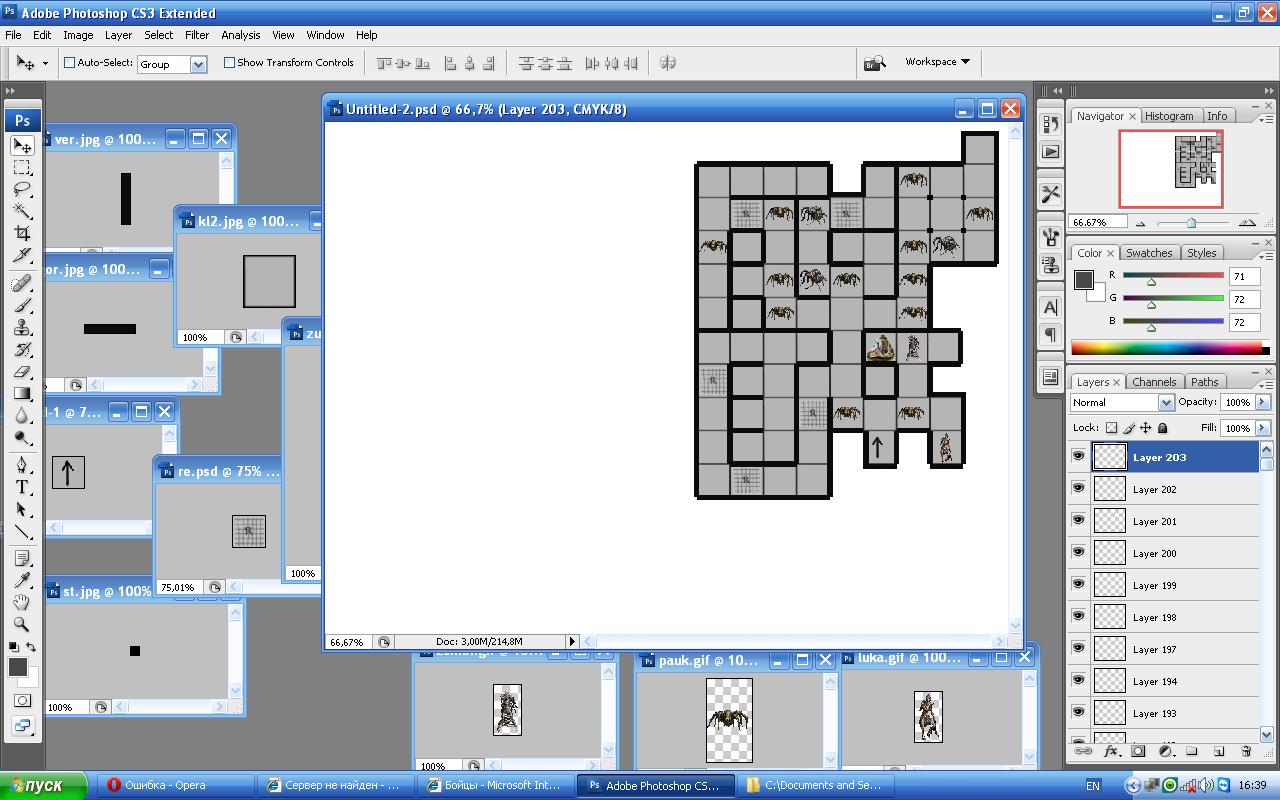1280x800 pixels.
Task: Toggle visibility of Layer 200
Action: coord(1078,553)
